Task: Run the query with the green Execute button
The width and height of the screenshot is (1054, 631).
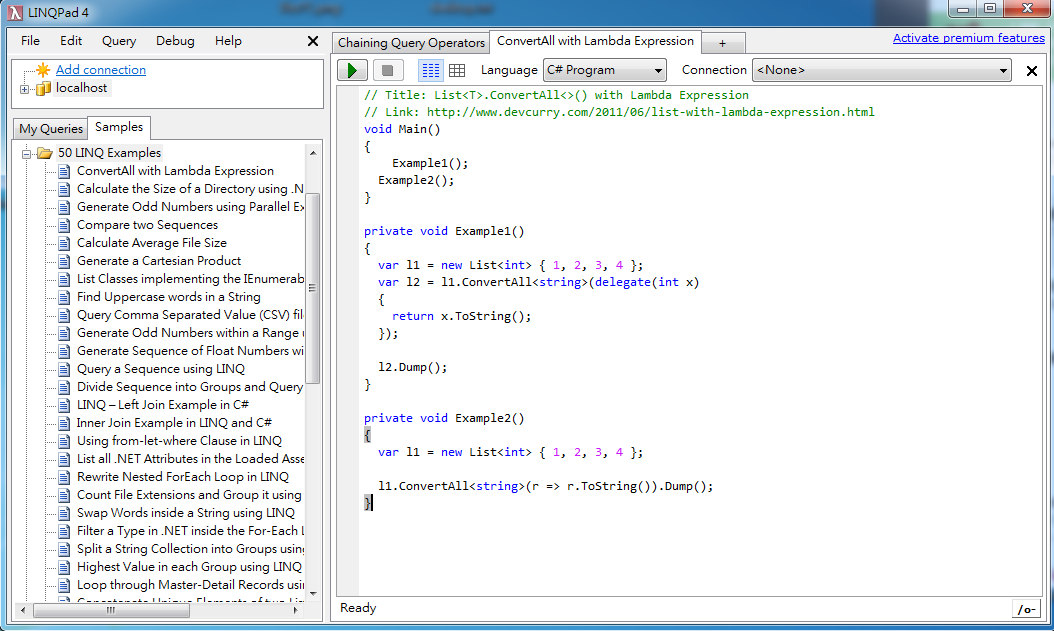Action: tap(352, 70)
